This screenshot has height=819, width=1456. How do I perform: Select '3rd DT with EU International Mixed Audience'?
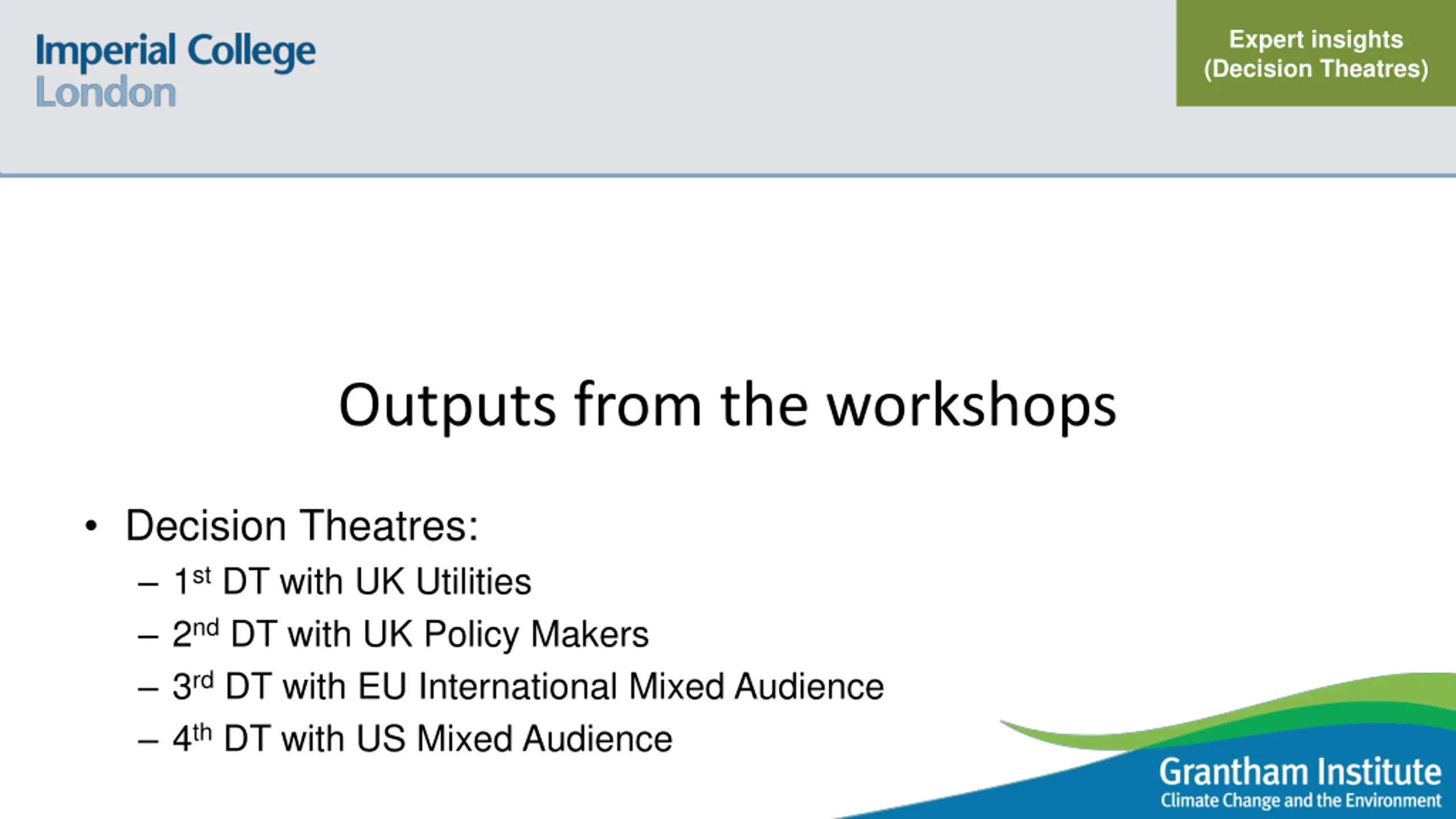528,686
